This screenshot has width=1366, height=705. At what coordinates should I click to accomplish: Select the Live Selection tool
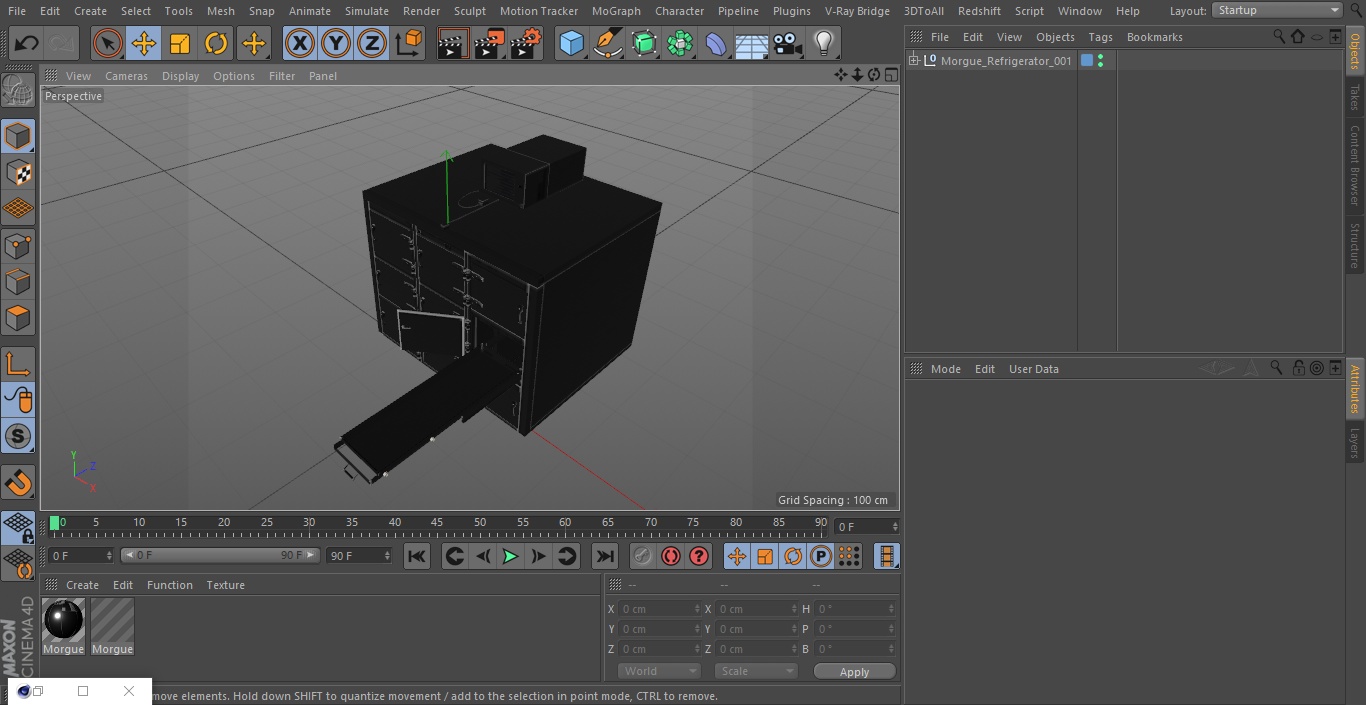click(x=107, y=44)
